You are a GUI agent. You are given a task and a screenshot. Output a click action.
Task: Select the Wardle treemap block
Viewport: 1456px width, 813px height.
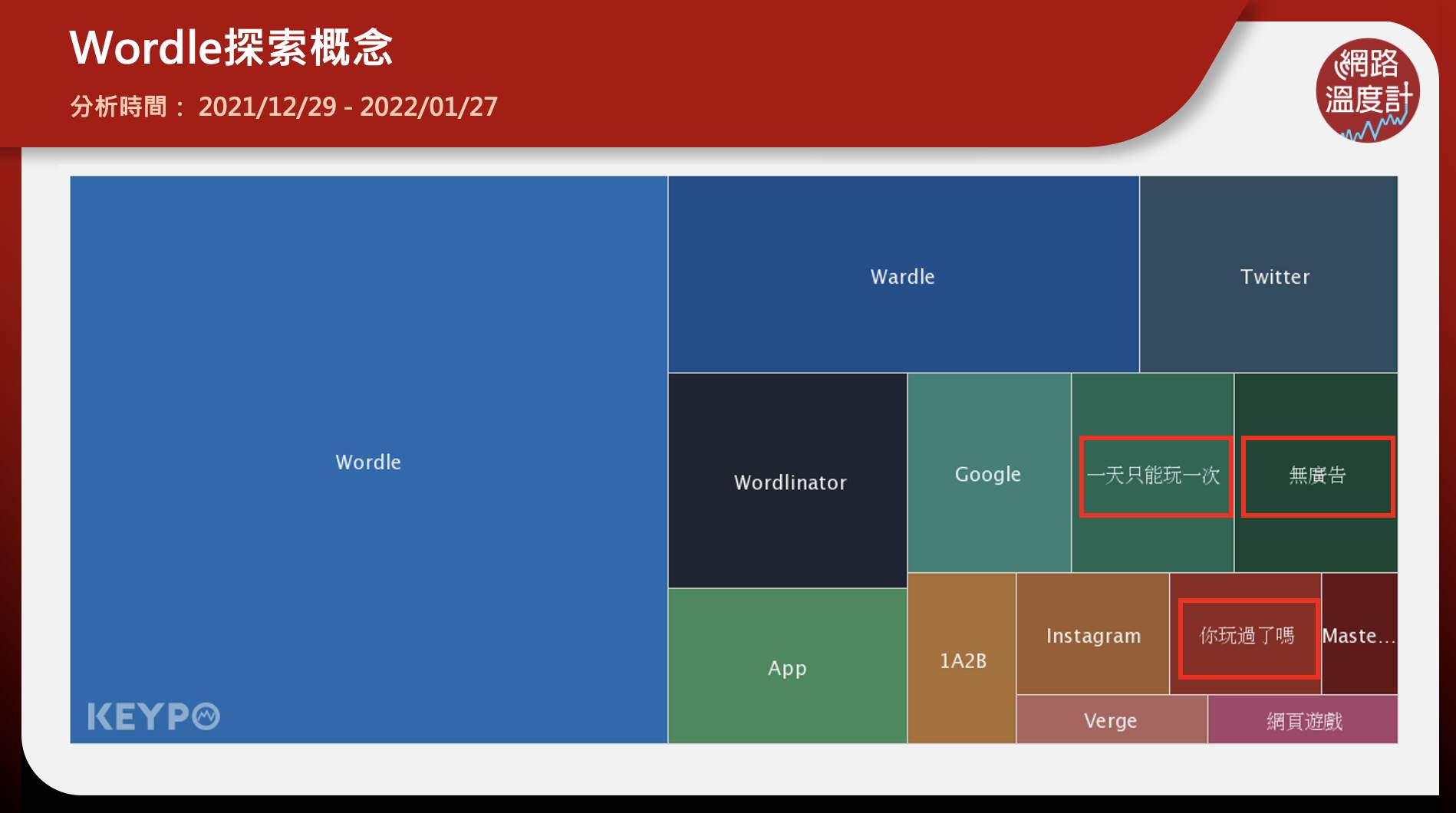pos(904,275)
